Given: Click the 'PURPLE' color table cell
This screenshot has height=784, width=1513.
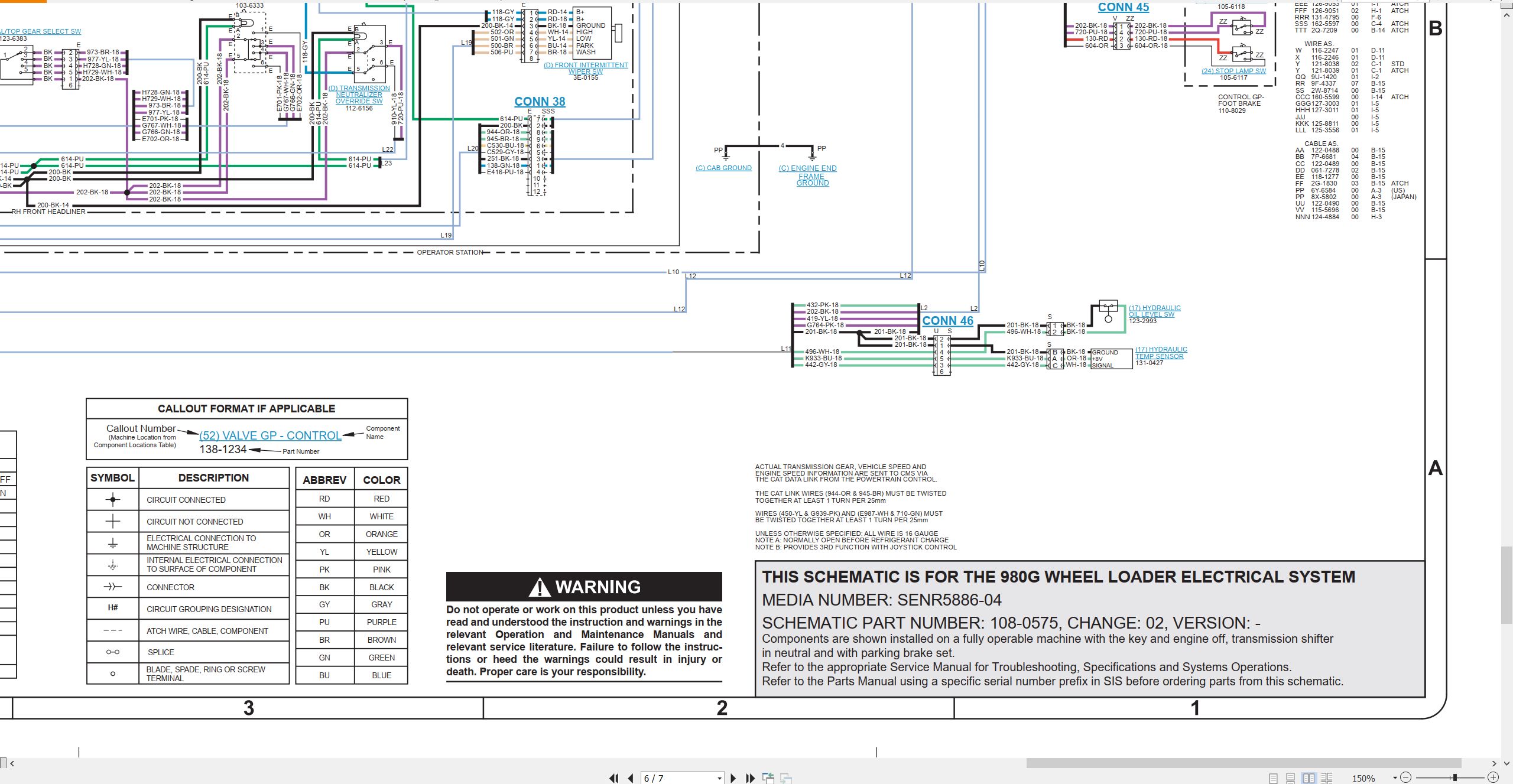Looking at the screenshot, I should pos(382,622).
